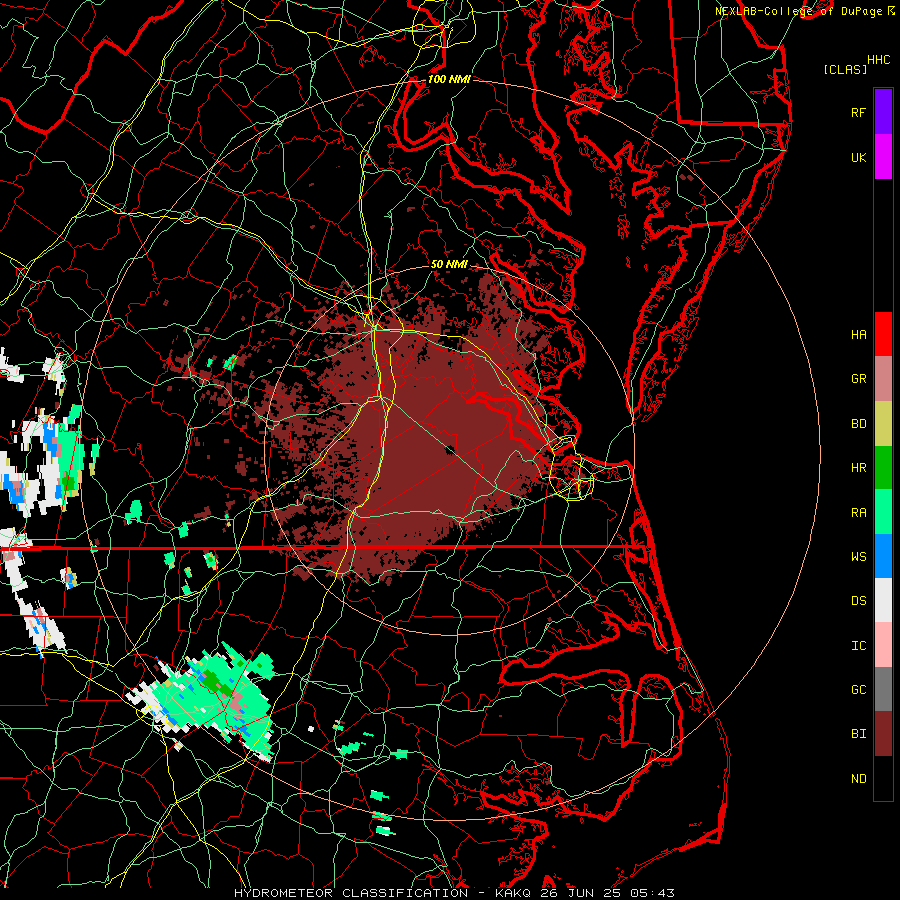Click the HA legend label
This screenshot has height=900, width=900.
(858, 334)
